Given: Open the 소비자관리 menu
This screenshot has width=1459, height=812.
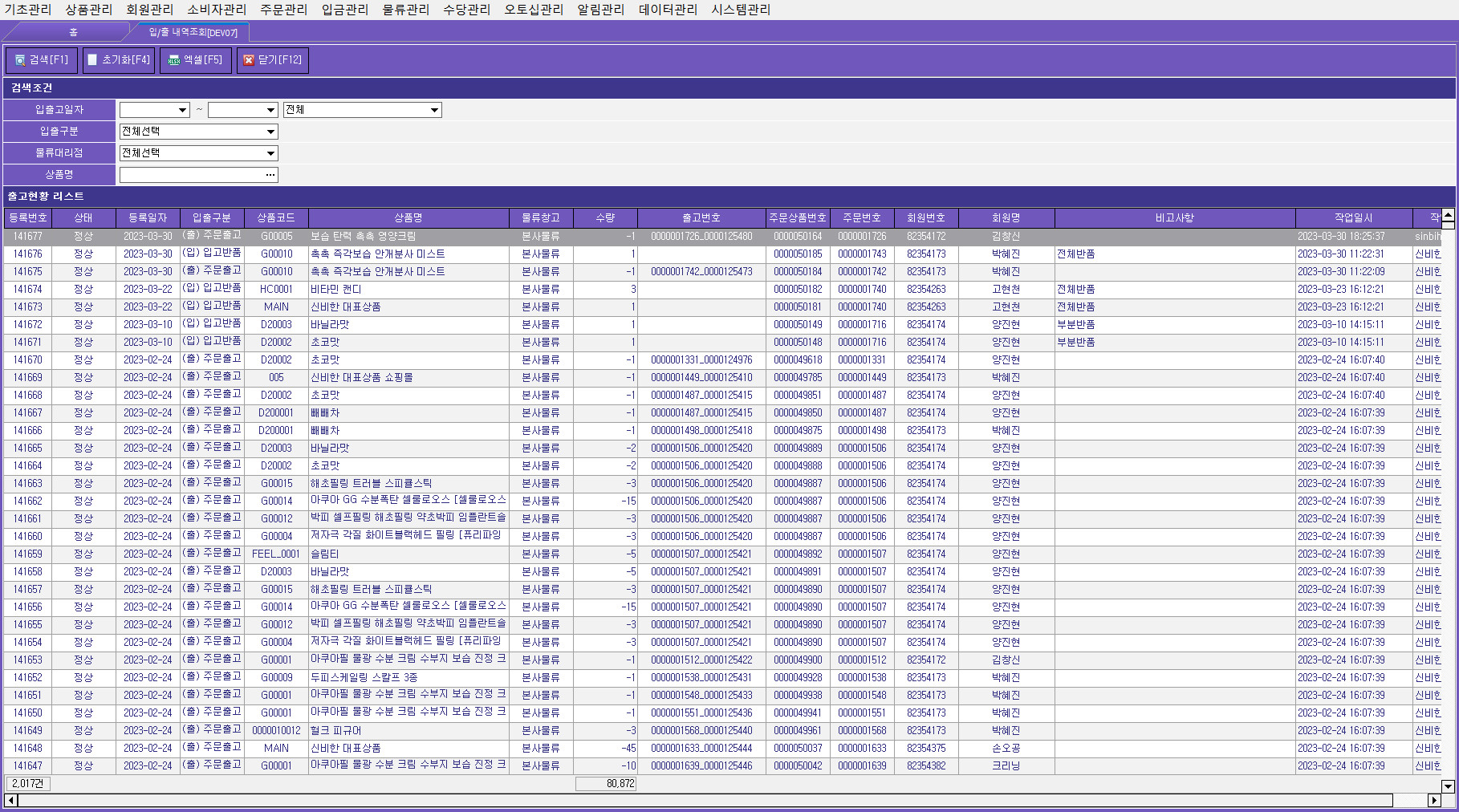Looking at the screenshot, I should click(217, 10).
